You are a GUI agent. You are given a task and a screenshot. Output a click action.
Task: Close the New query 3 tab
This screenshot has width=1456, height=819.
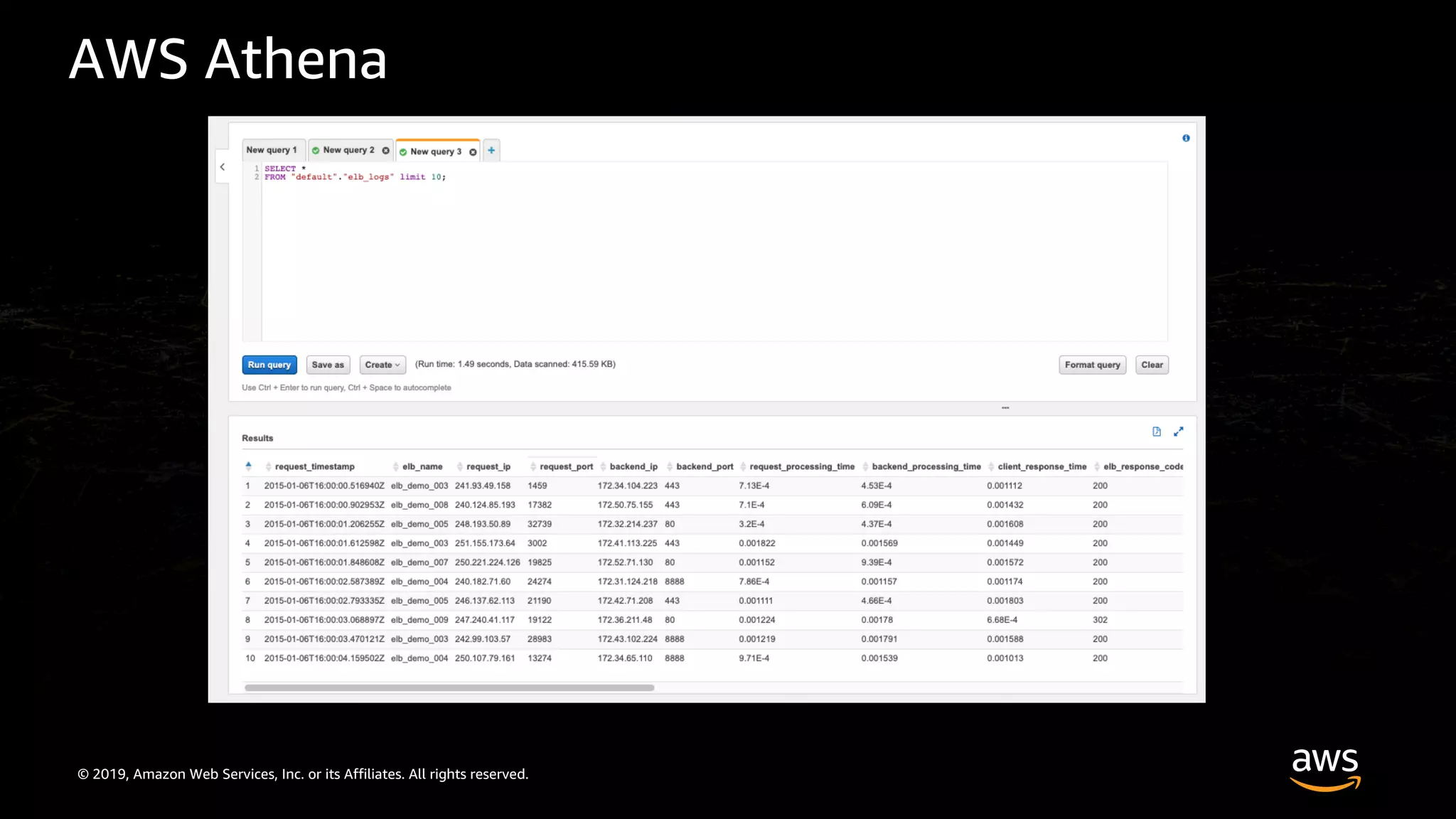(x=473, y=152)
